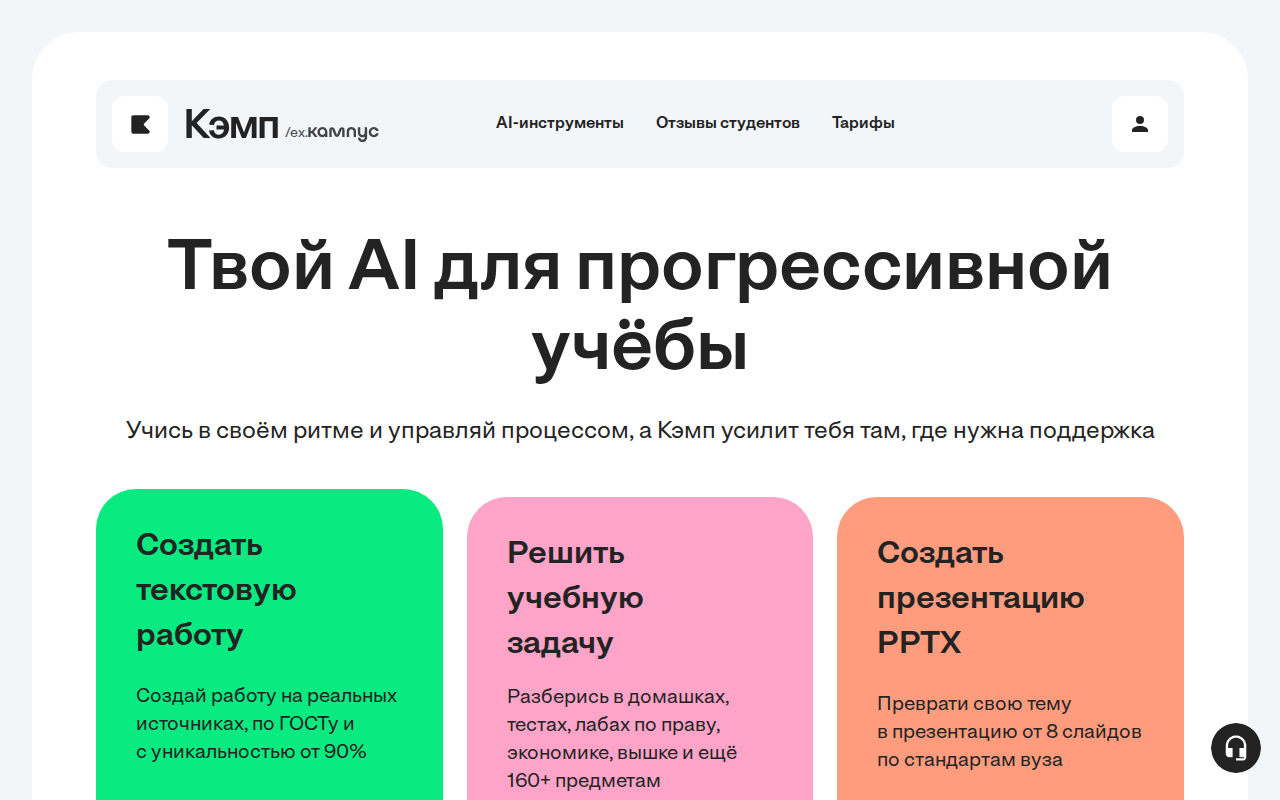Click the Кэмп brand name text
1280x800 pixels.
230,125
